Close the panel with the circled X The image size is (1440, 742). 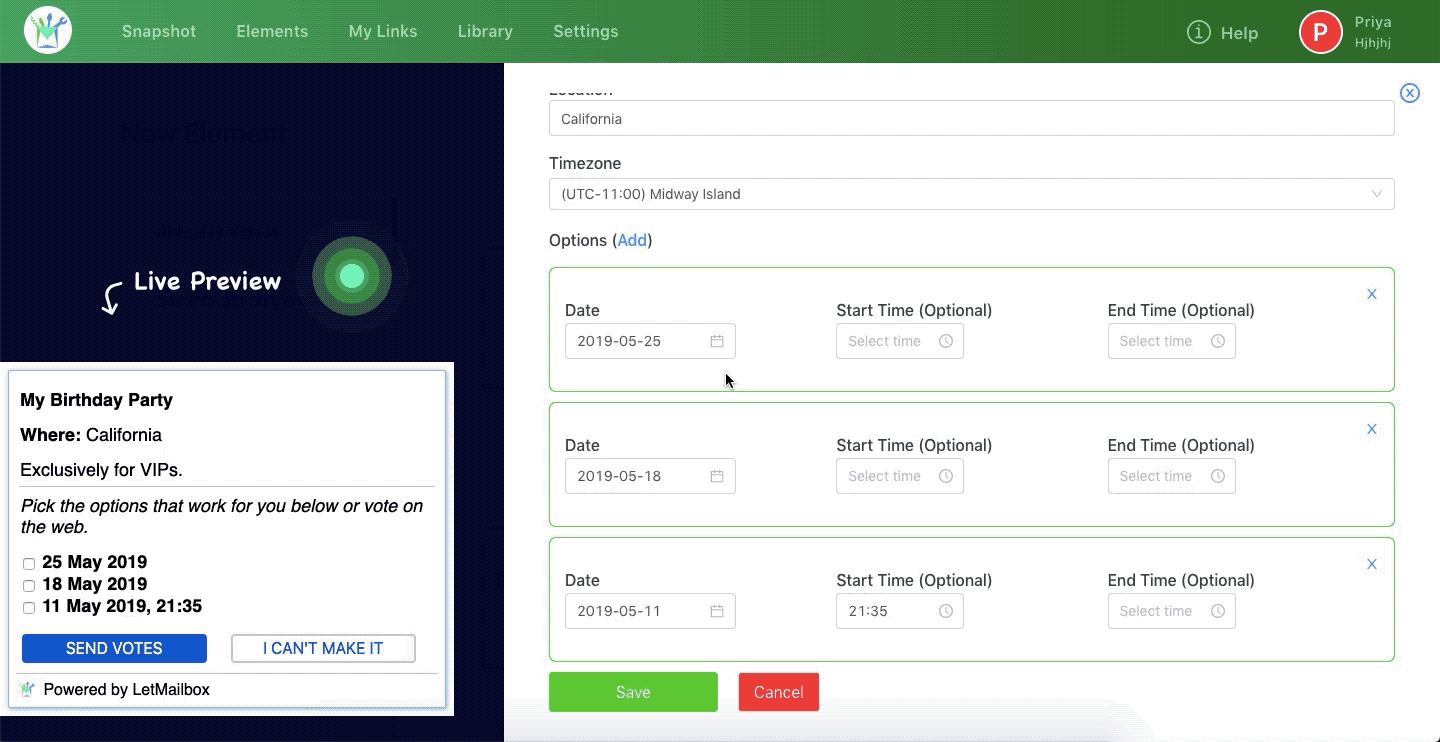tap(1409, 93)
